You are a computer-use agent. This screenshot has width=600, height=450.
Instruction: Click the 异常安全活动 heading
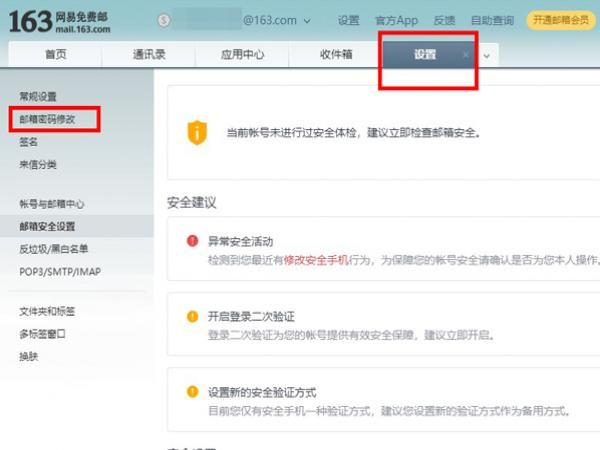[240, 241]
